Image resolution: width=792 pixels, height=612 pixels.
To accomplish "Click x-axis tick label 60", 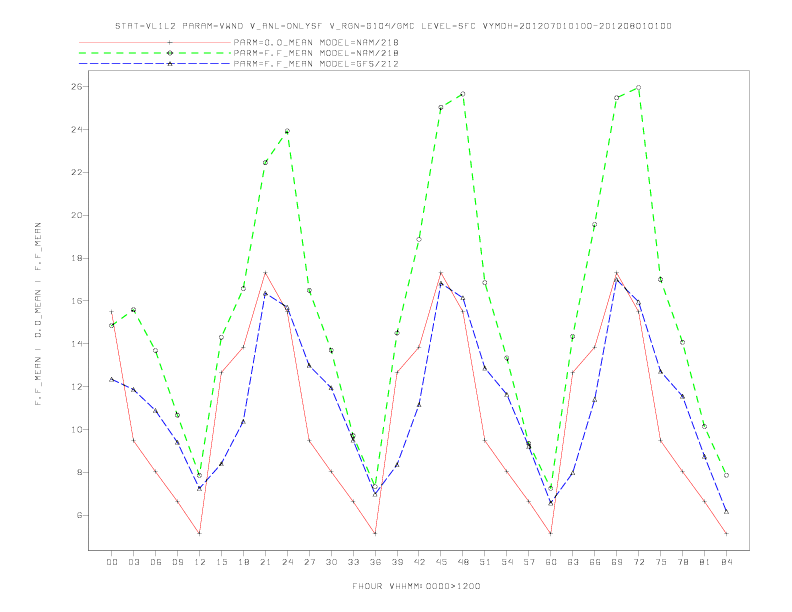I will point(551,562).
